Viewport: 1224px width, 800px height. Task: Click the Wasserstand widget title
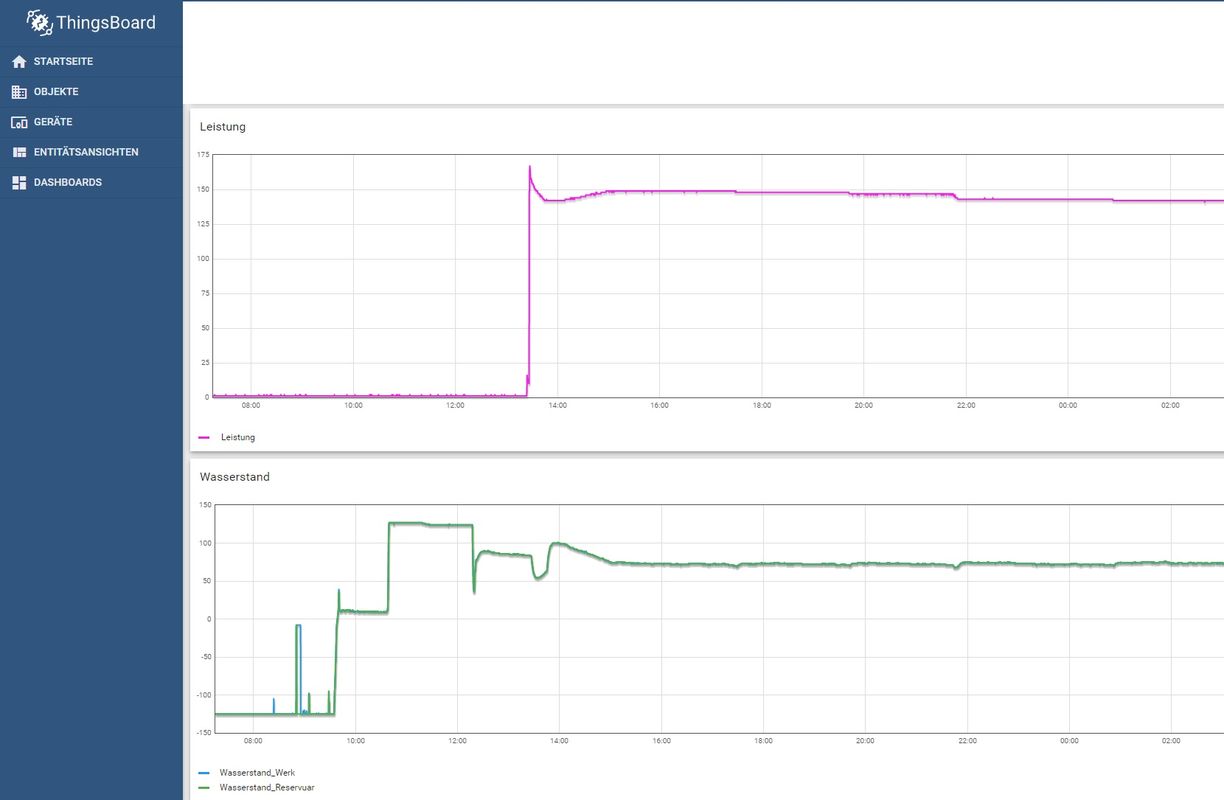point(235,477)
